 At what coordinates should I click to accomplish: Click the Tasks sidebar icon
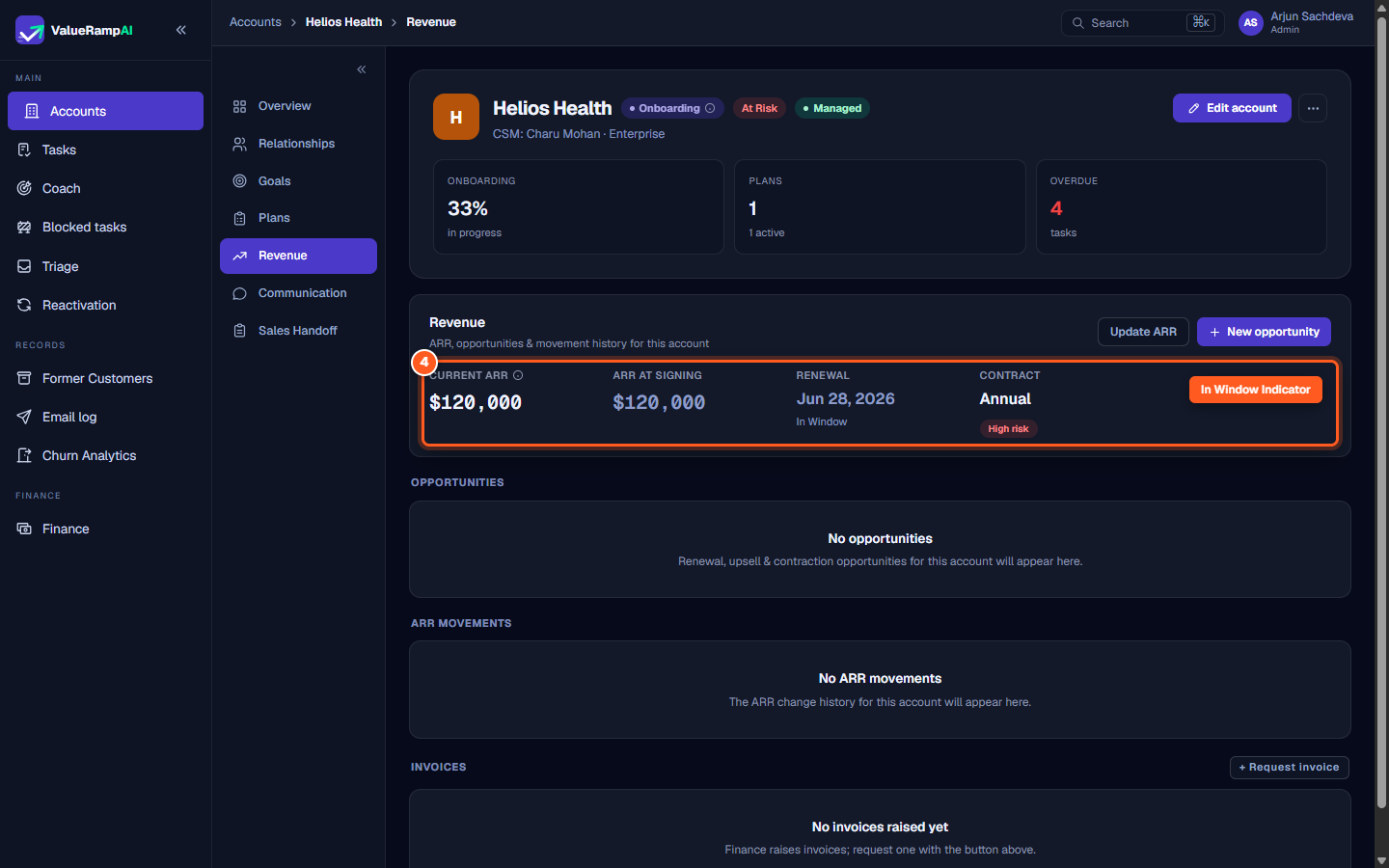(x=24, y=149)
